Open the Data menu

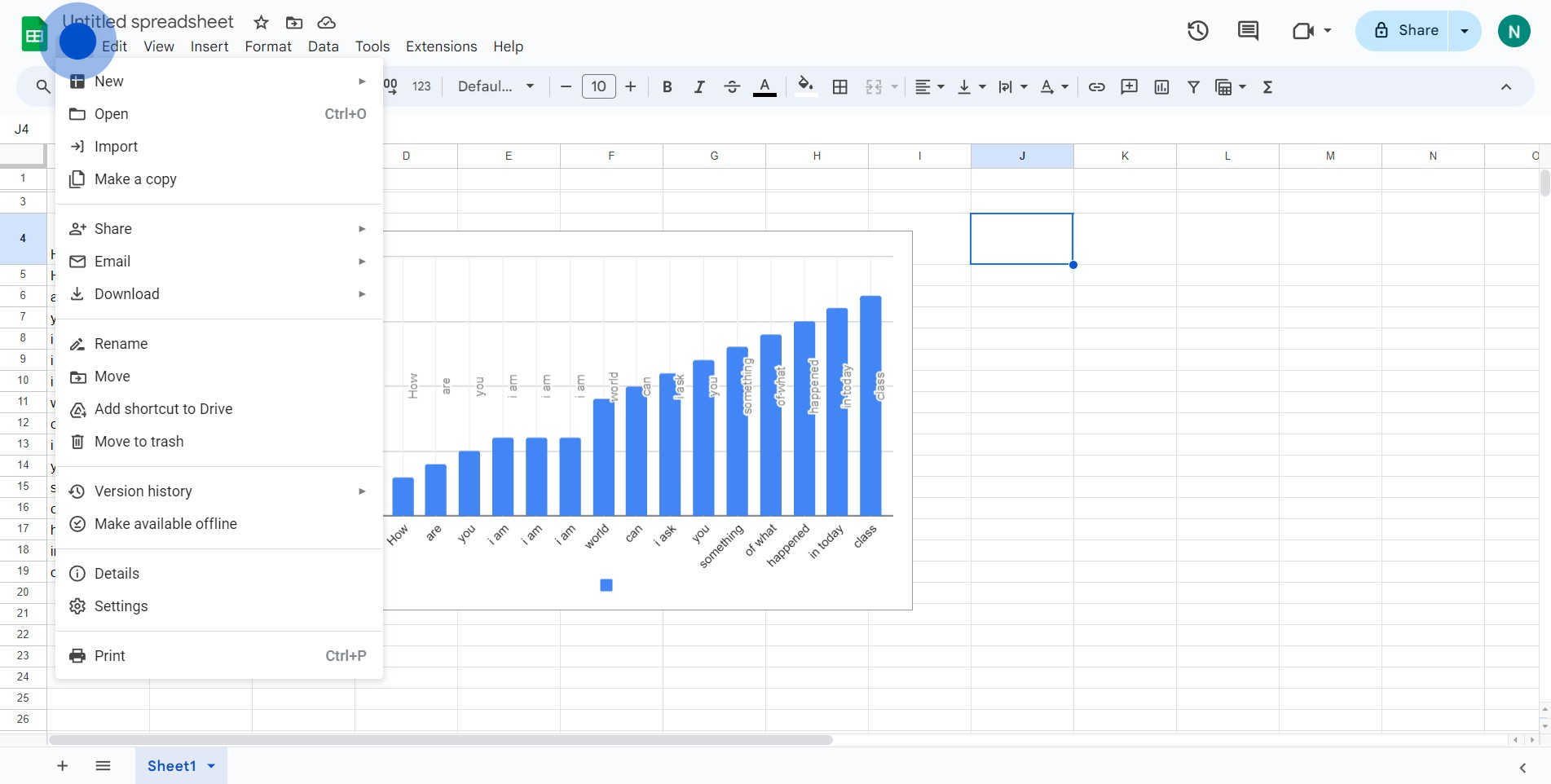point(324,46)
